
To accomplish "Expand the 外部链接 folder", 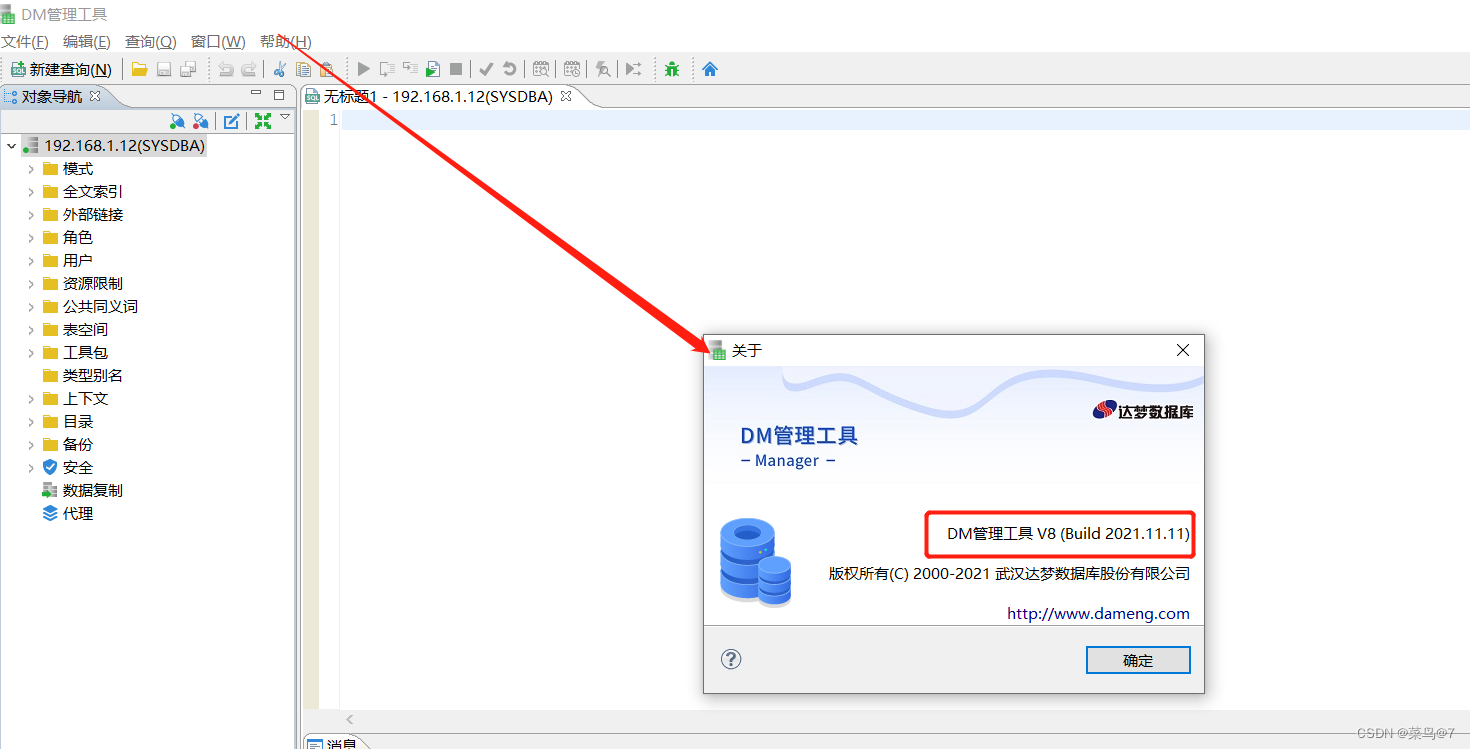I will click(31, 215).
